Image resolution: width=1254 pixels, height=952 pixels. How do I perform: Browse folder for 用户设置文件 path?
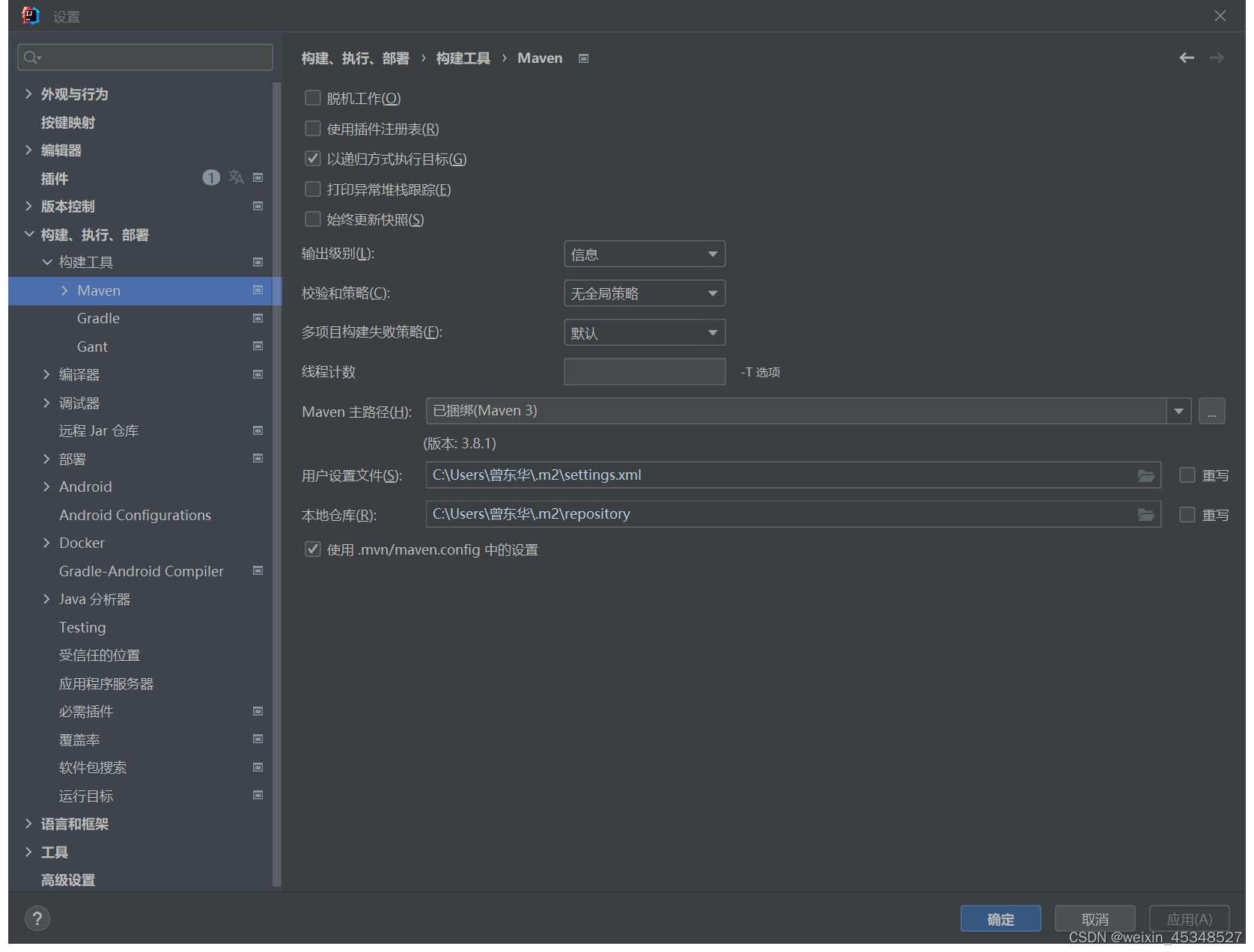[x=1145, y=475]
